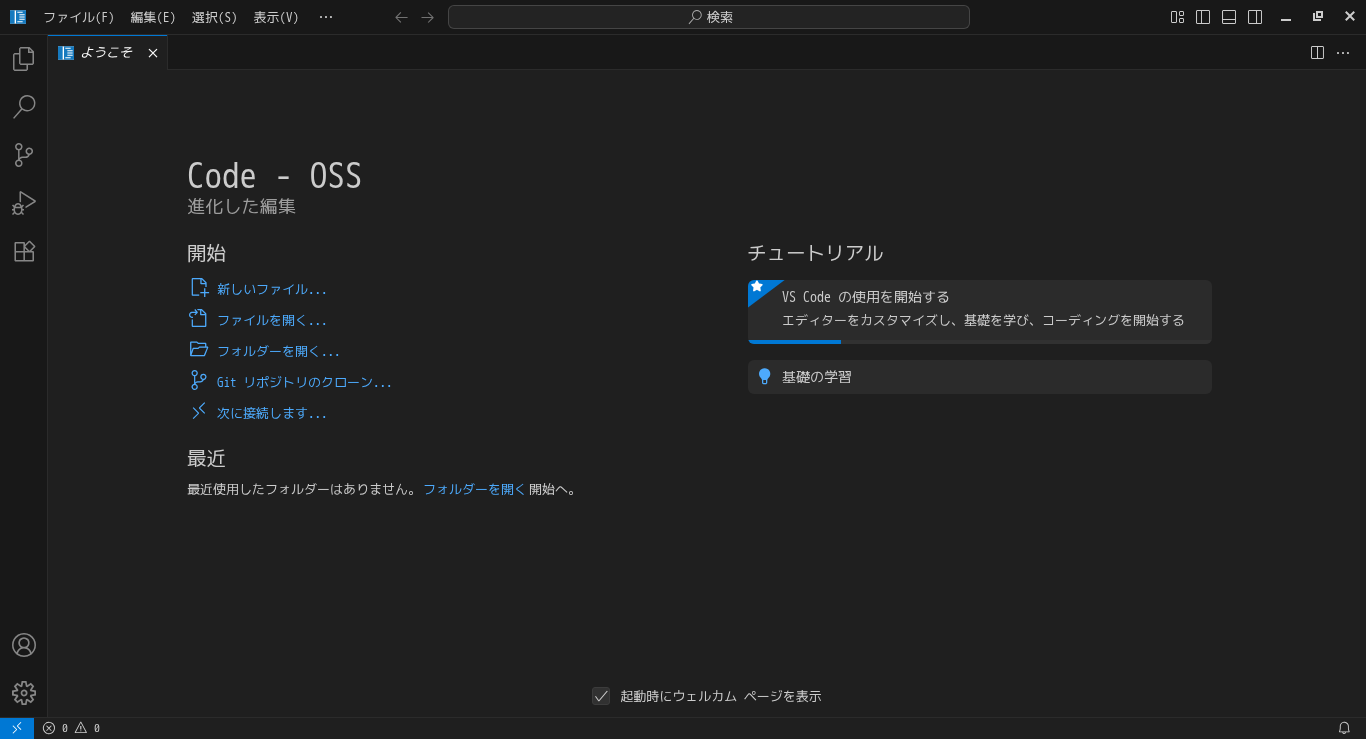Viewport: 1366px width, 739px height.
Task: Open the 表示(V) menu
Action: click(x=276, y=17)
